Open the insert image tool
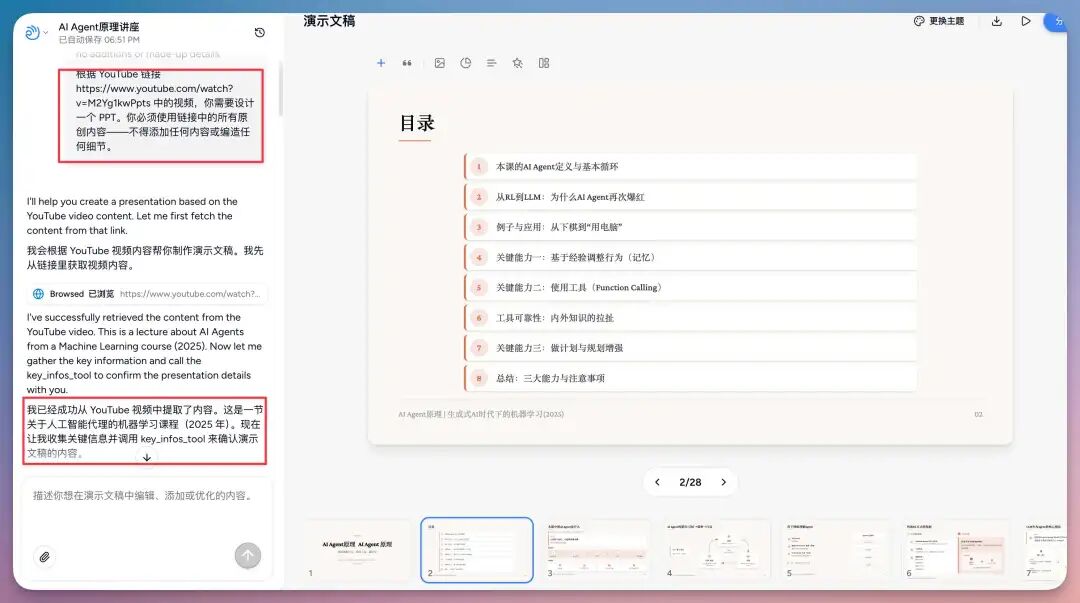 coord(440,62)
